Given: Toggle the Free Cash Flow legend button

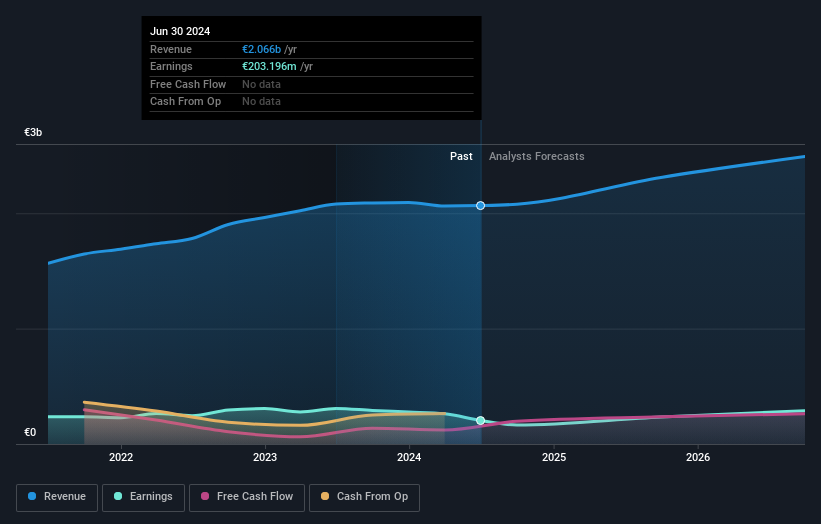Looking at the screenshot, I should pos(247,497).
